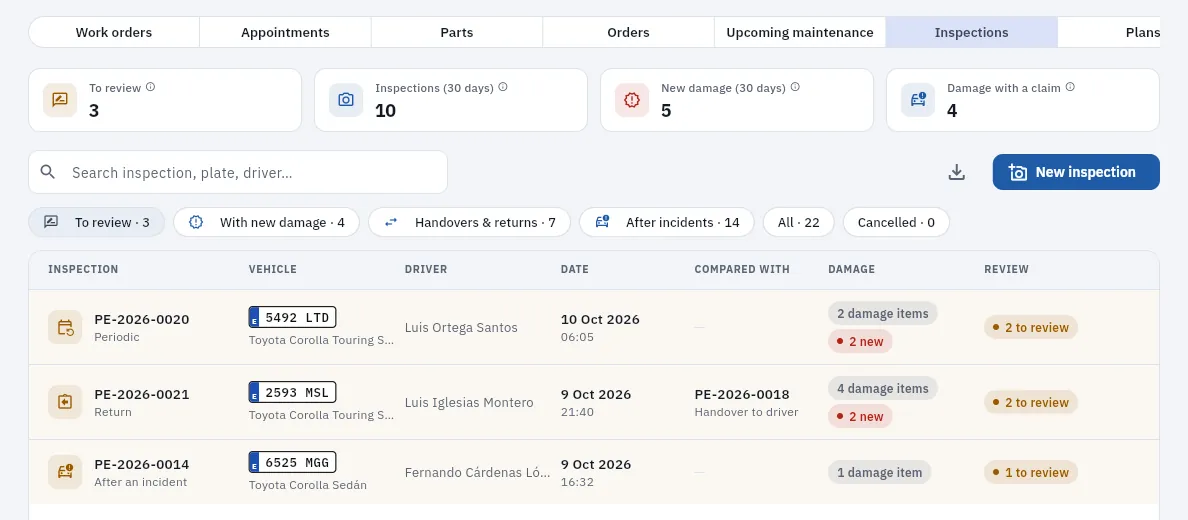
Task: Click 2 new badge in PE-2026-0021 row
Action: (860, 416)
